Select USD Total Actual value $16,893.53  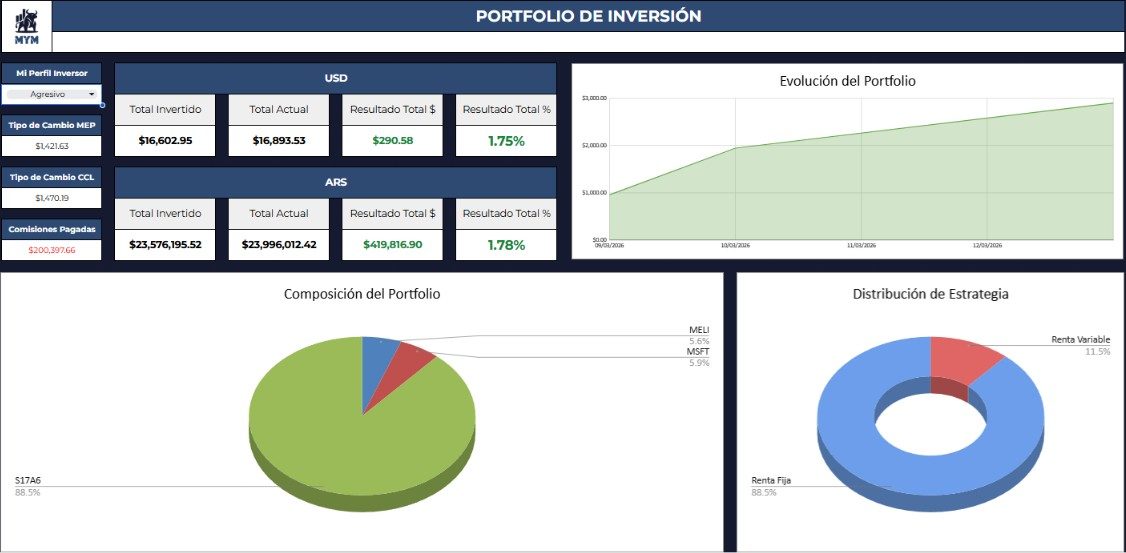pyautogui.click(x=279, y=141)
